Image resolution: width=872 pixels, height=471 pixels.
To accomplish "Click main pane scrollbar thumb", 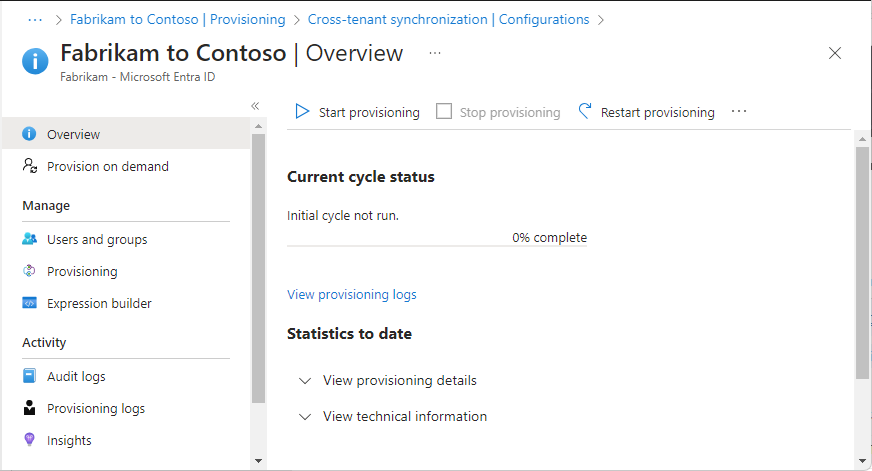I will pyautogui.click(x=862, y=262).
